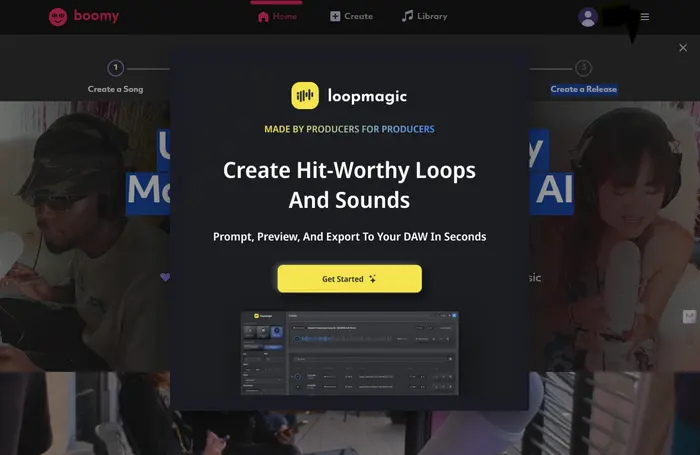Open the Home tab
700x455 pixels.
(277, 17)
